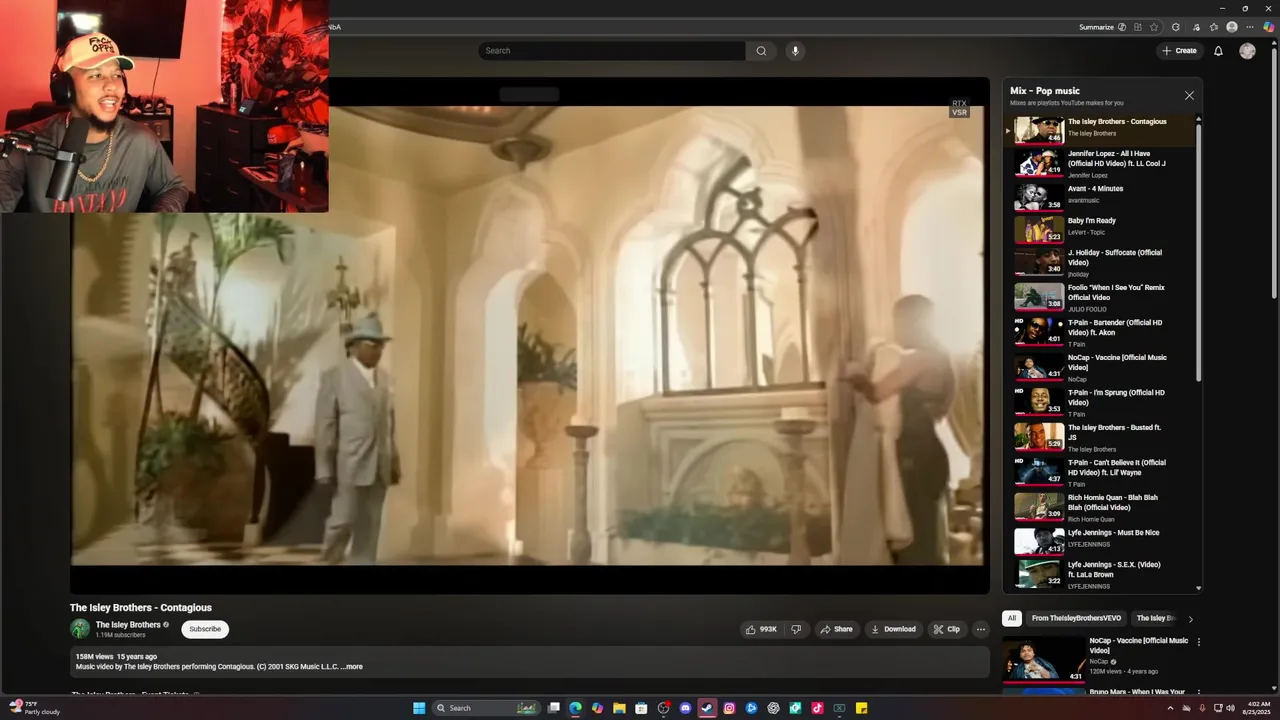This screenshot has width=1280, height=720.
Task: Select the All filter chip
Action: 1012,618
